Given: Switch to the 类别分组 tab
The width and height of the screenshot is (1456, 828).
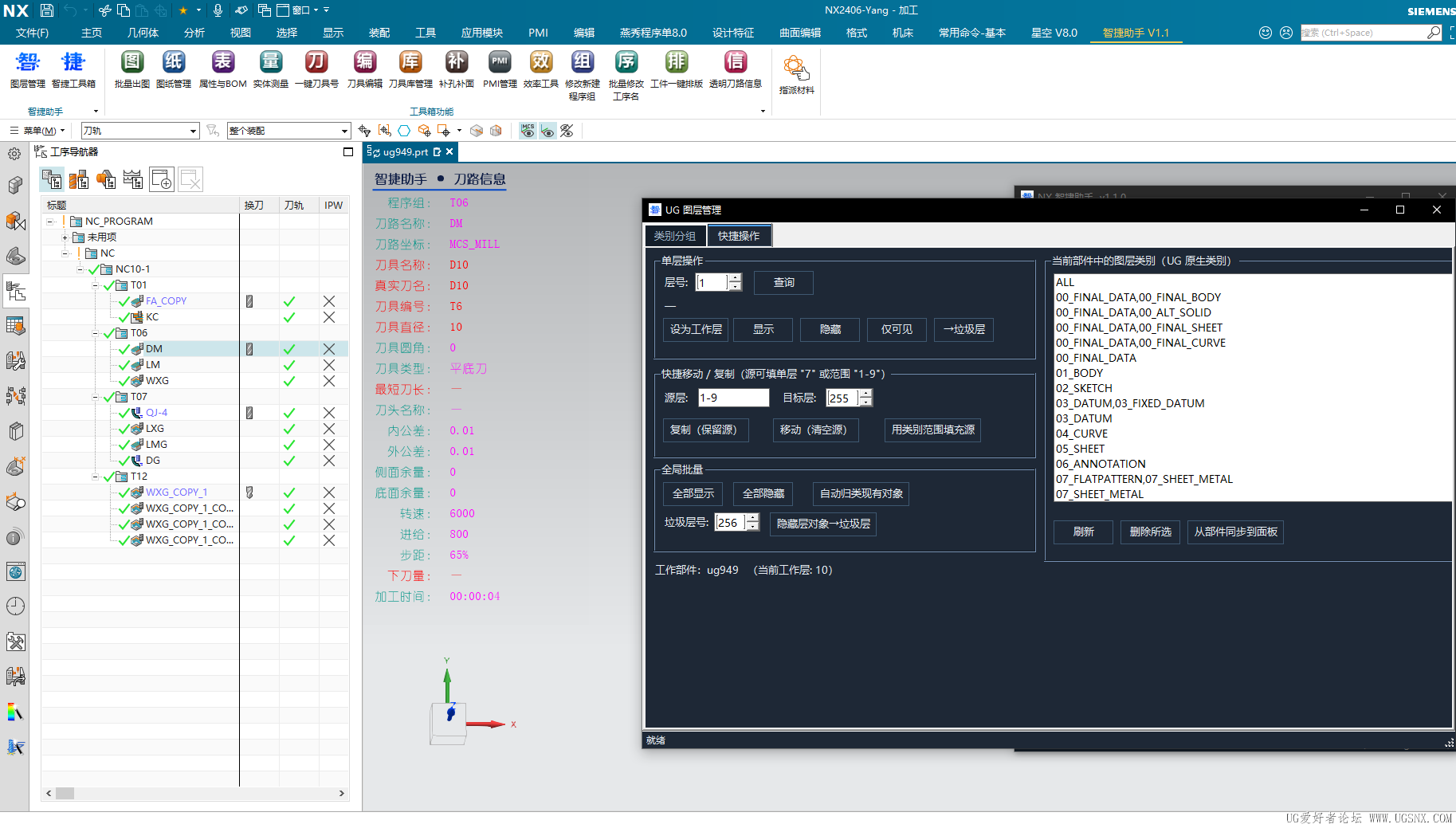Looking at the screenshot, I should click(675, 236).
